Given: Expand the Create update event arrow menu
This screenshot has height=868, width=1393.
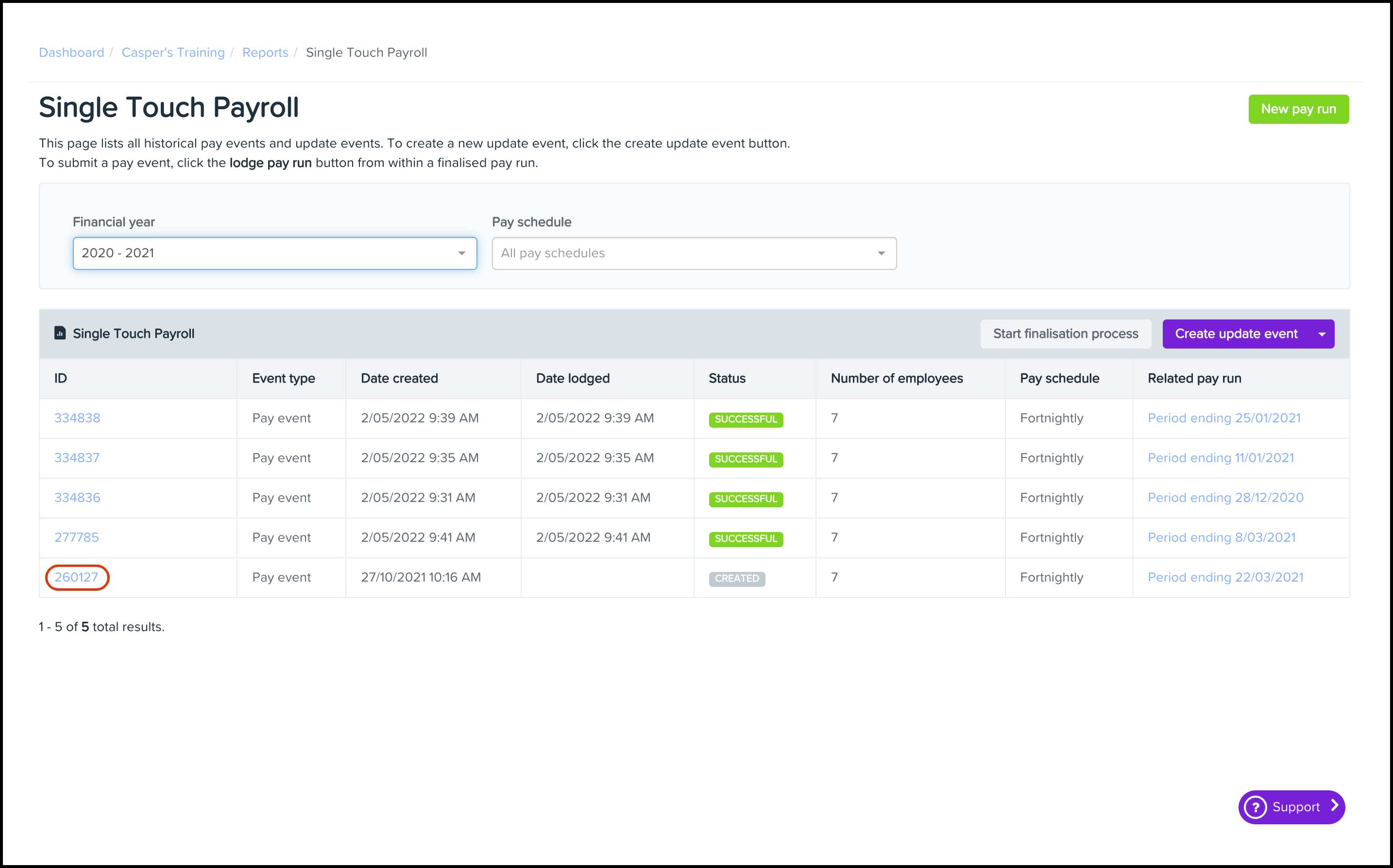Looking at the screenshot, I should (1322, 334).
